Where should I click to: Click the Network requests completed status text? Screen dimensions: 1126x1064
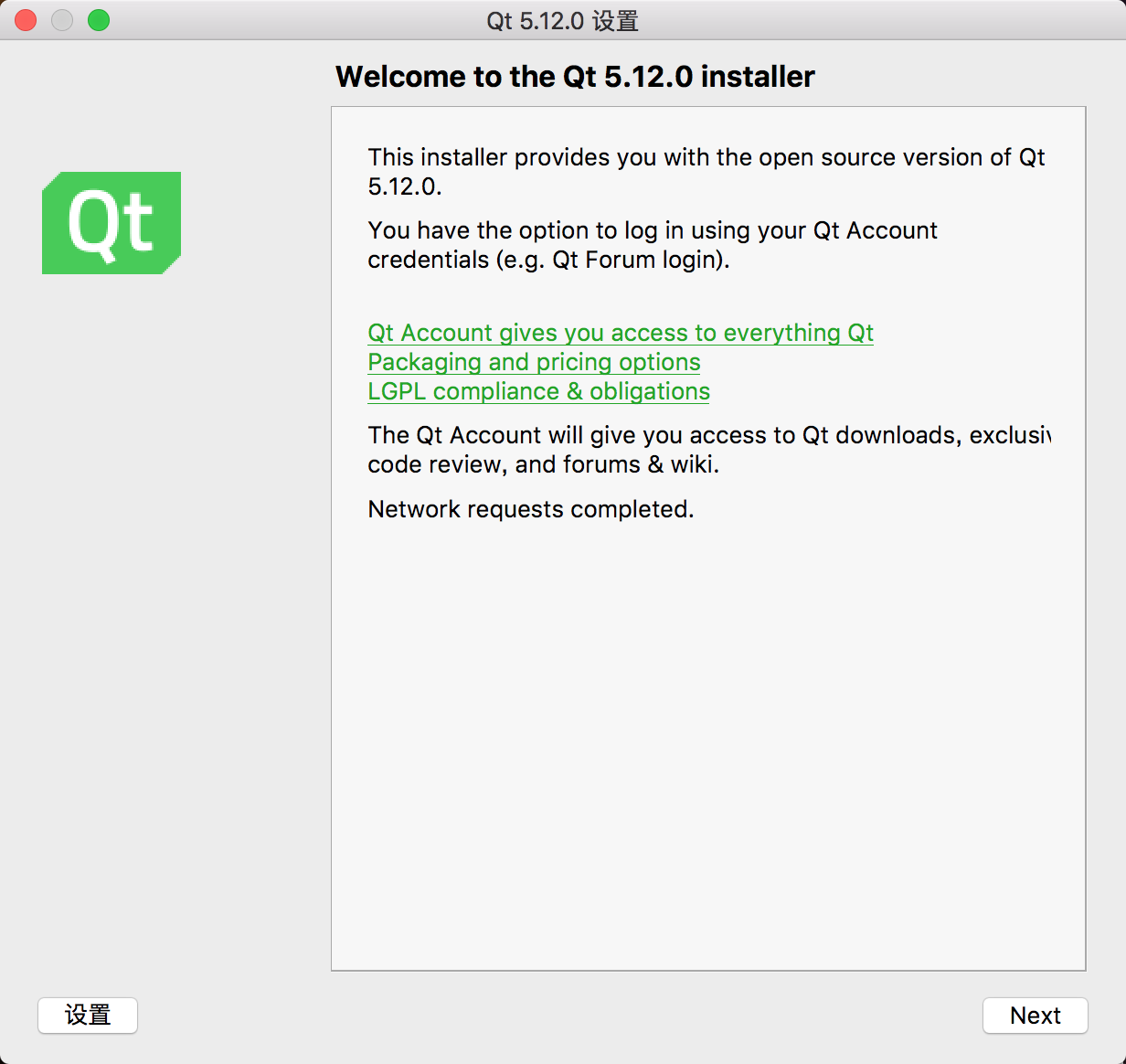click(x=531, y=509)
